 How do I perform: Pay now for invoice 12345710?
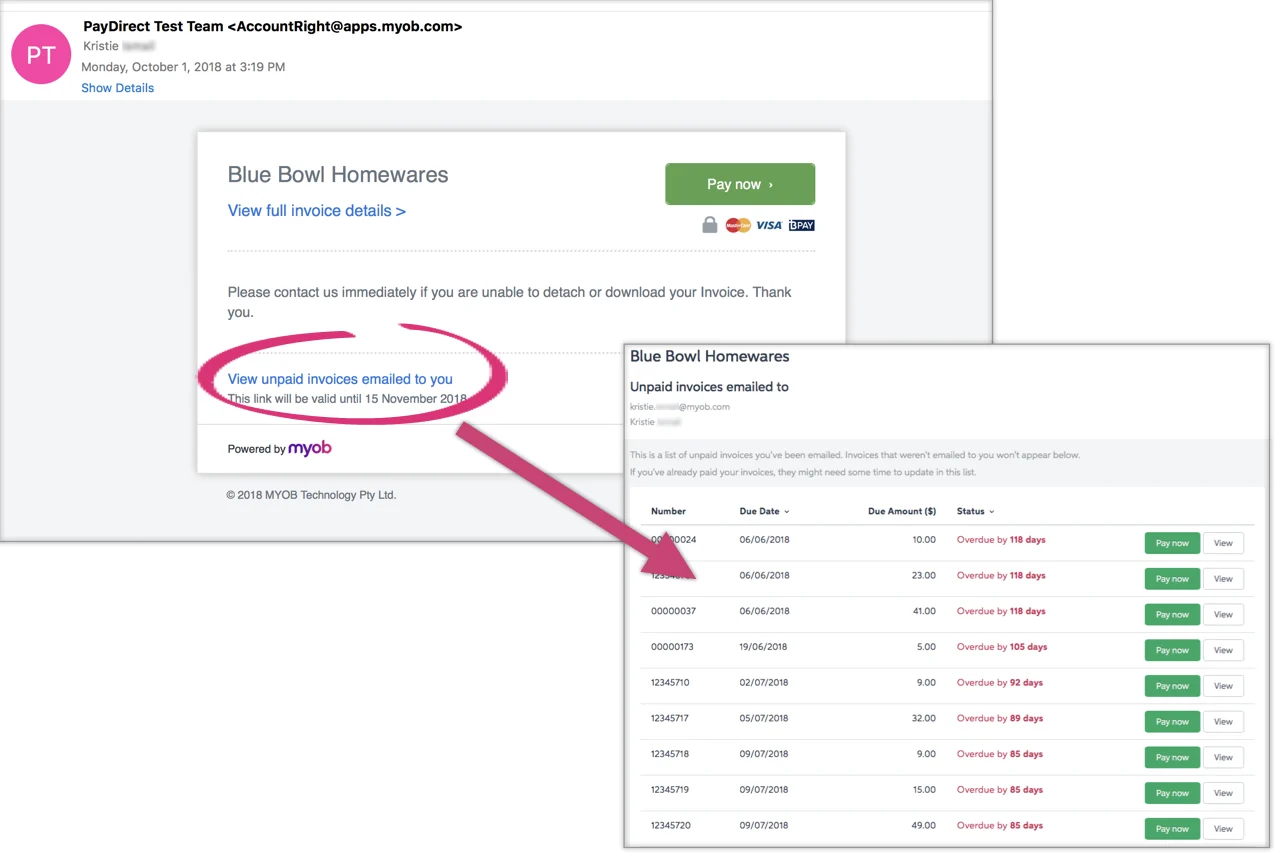(1172, 686)
